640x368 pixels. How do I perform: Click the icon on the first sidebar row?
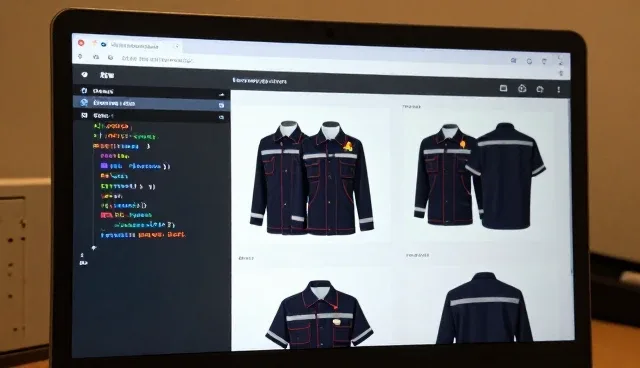tap(84, 91)
